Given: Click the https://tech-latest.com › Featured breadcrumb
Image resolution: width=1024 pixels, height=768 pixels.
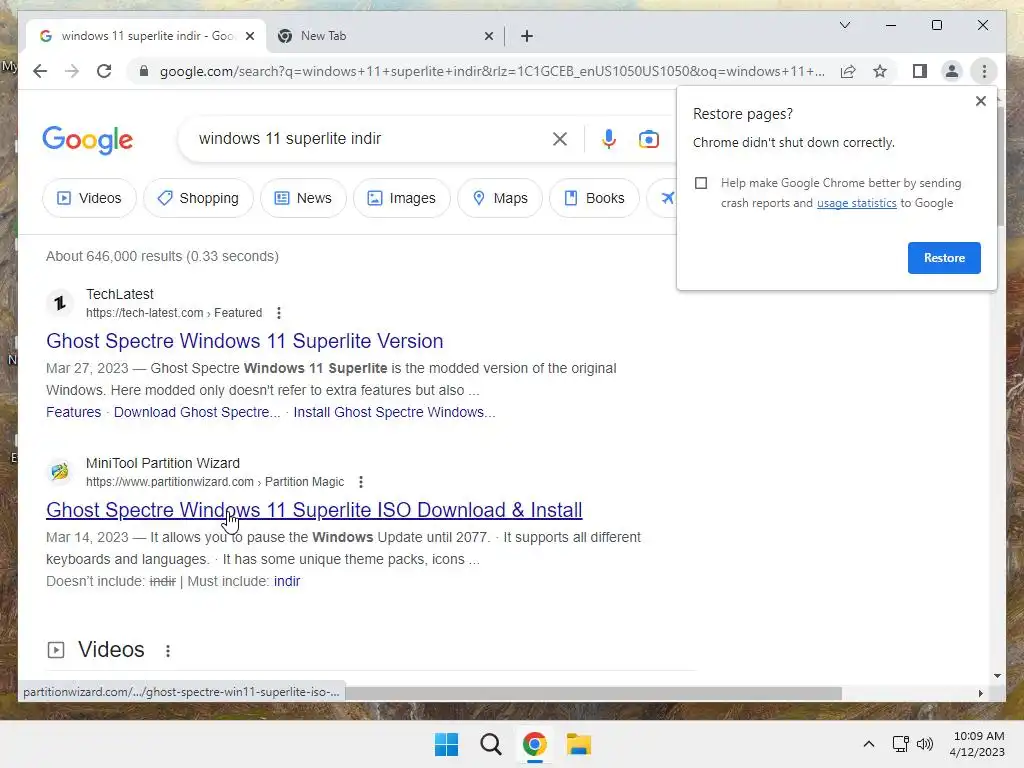Looking at the screenshot, I should click(174, 313).
